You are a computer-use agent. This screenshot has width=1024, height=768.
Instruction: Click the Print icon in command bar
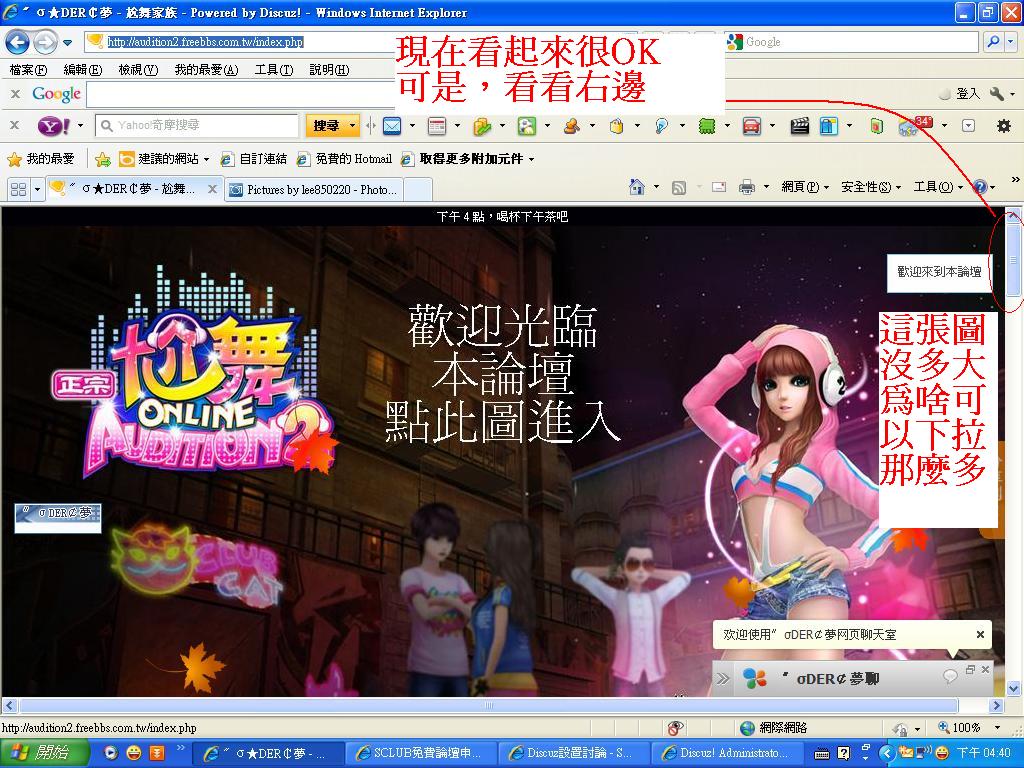(x=746, y=188)
